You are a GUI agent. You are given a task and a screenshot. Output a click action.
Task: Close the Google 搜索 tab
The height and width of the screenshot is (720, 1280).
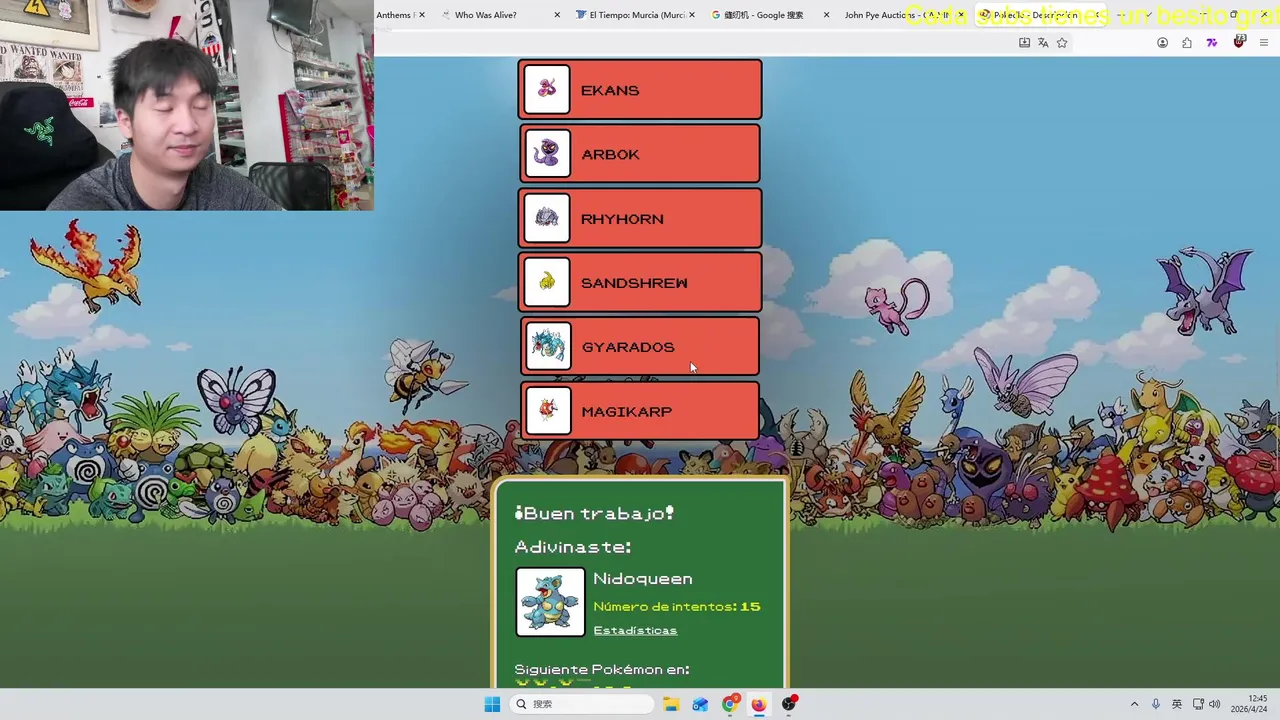click(827, 15)
